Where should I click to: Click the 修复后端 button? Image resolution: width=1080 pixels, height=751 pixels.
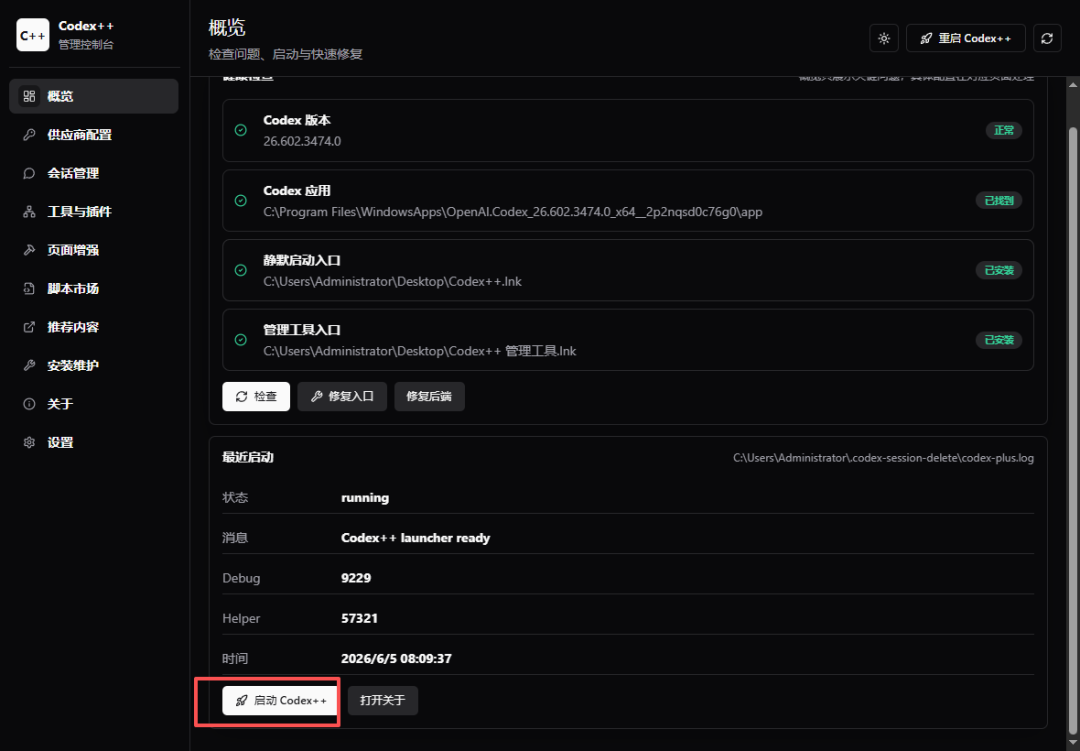[x=429, y=397]
